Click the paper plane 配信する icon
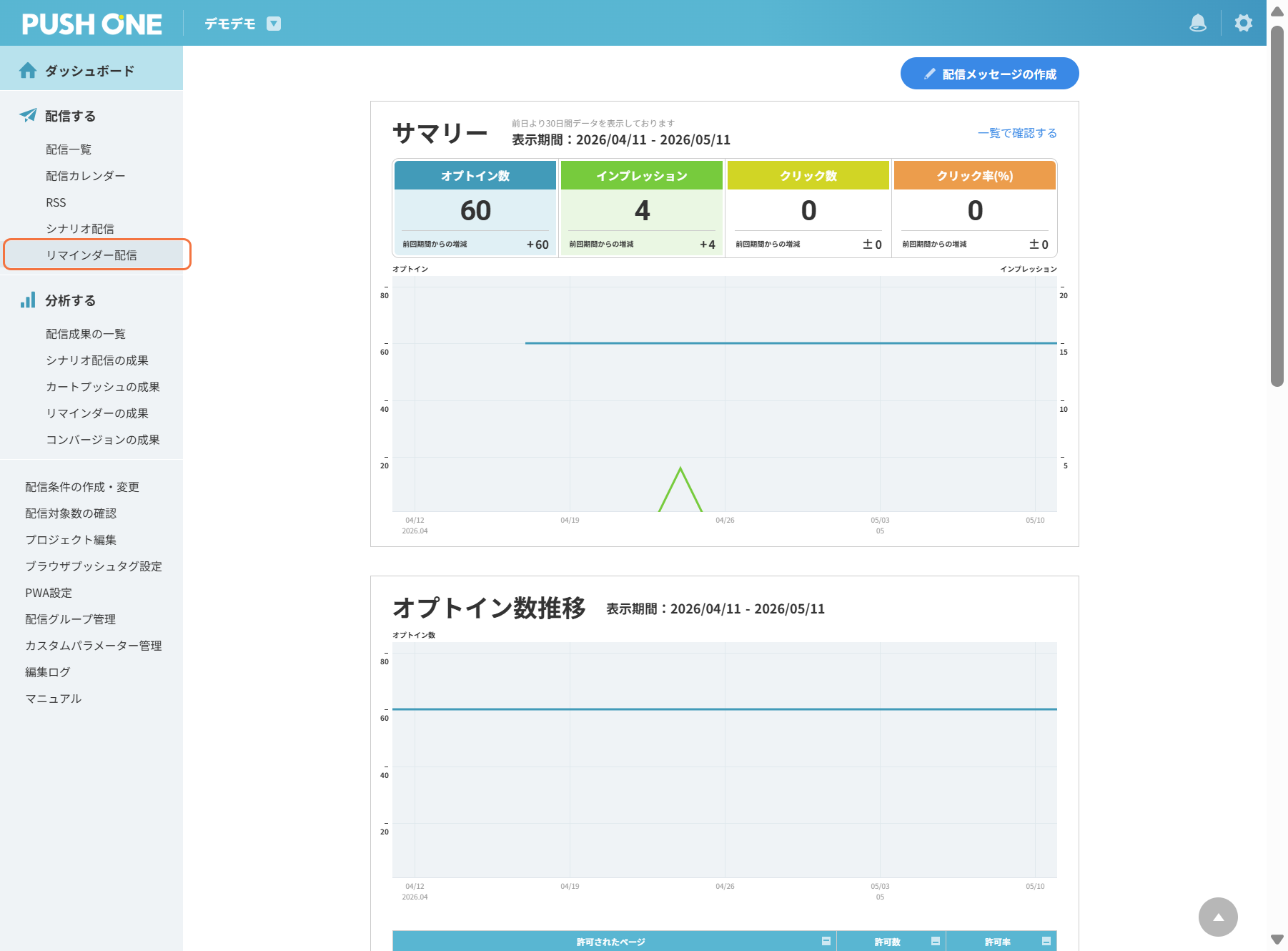Viewport: 1288px width, 951px height. point(28,115)
